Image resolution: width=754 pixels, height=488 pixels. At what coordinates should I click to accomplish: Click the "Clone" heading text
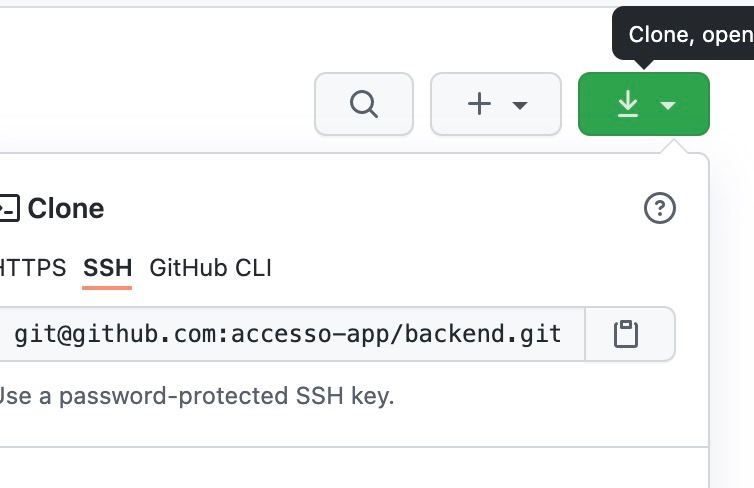[x=66, y=209]
